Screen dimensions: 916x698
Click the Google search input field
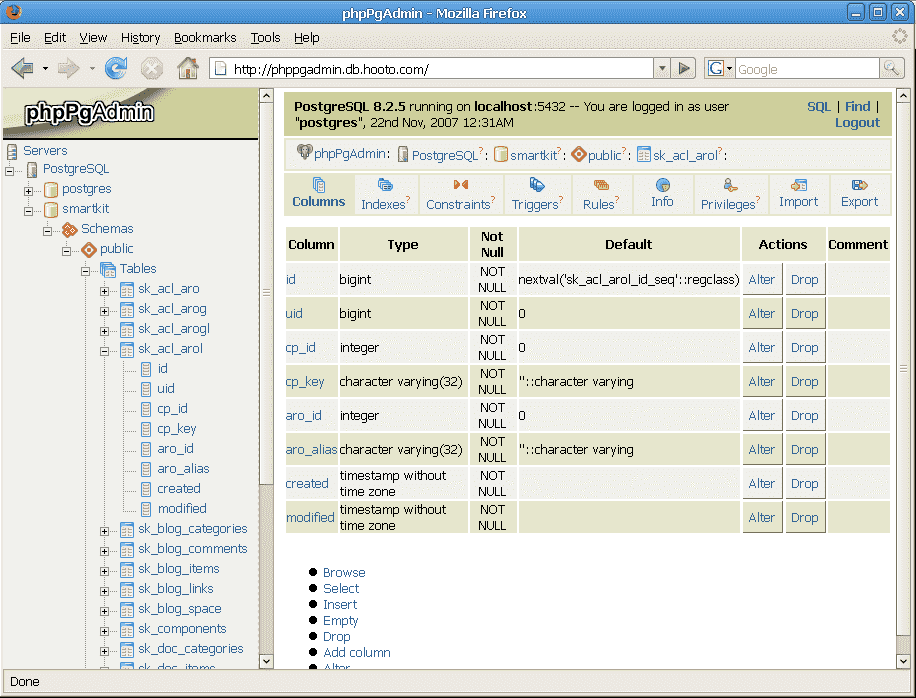coord(807,69)
